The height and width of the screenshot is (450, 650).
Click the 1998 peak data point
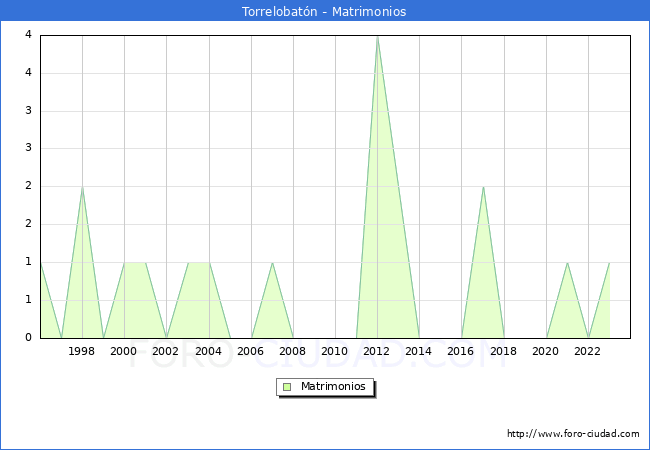point(82,187)
